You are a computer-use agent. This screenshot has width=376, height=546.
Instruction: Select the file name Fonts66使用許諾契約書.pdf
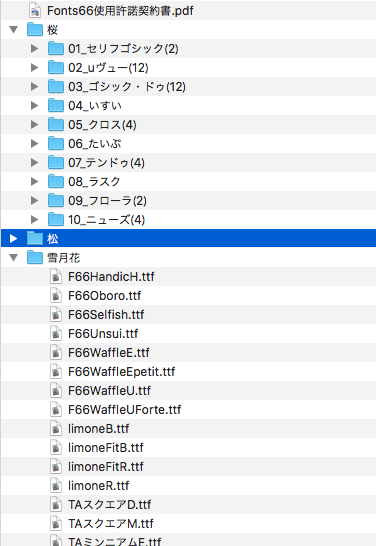click(x=120, y=11)
